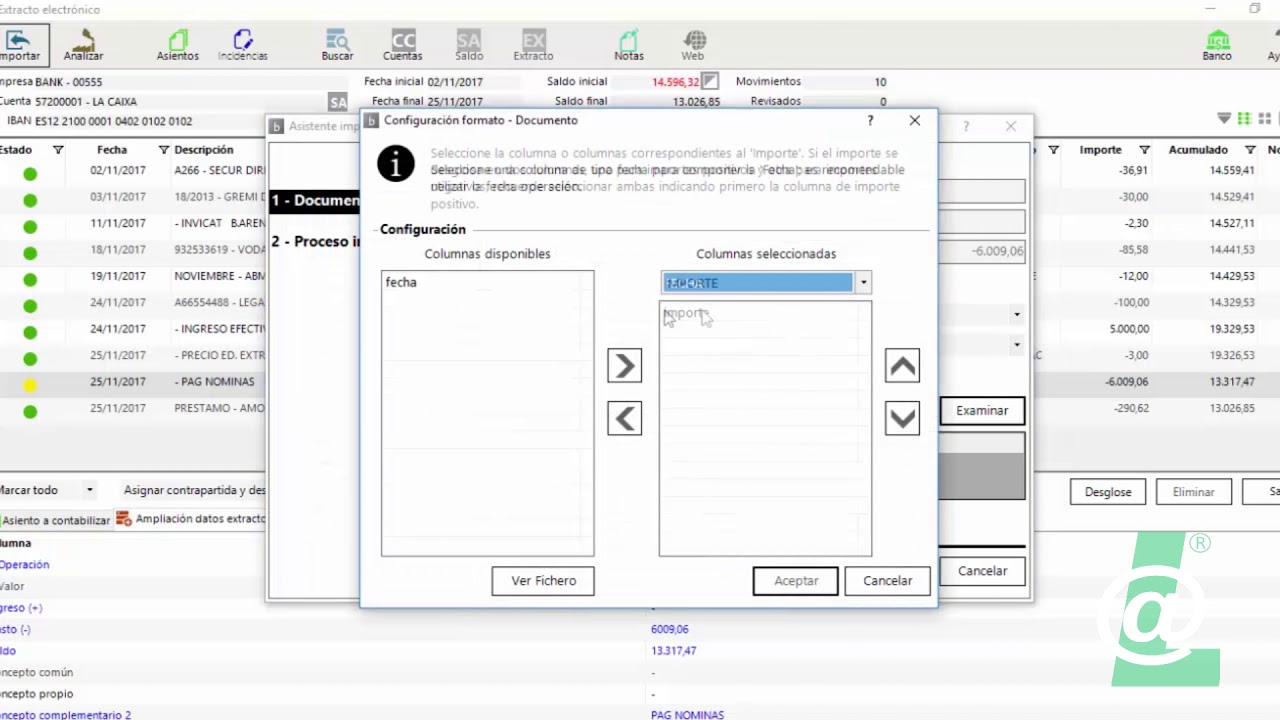Click the Banco toolbar icon
This screenshot has width=1280, height=720.
(1217, 45)
